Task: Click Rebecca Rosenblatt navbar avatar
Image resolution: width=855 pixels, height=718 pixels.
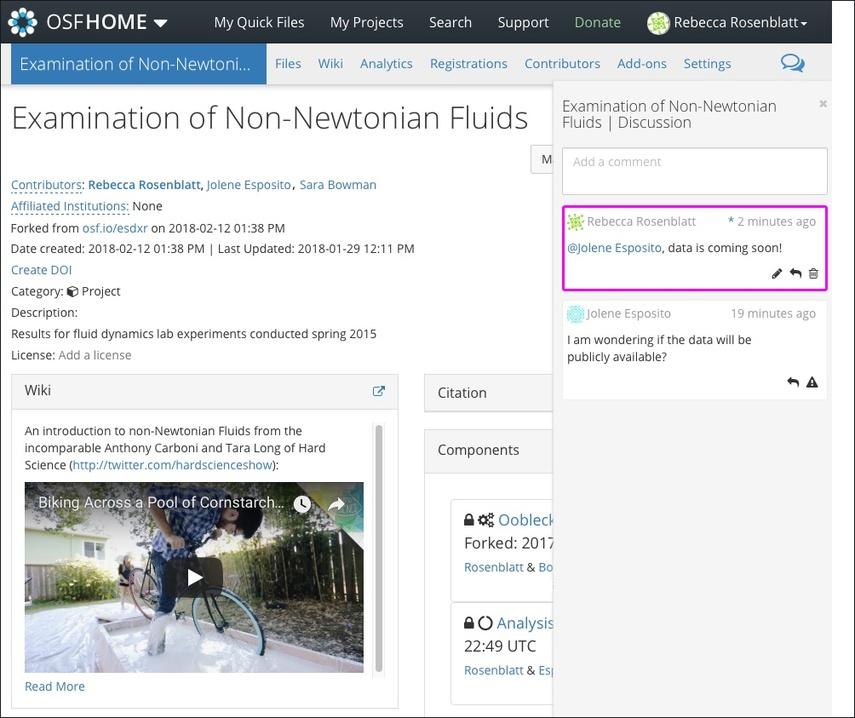Action: [x=658, y=23]
